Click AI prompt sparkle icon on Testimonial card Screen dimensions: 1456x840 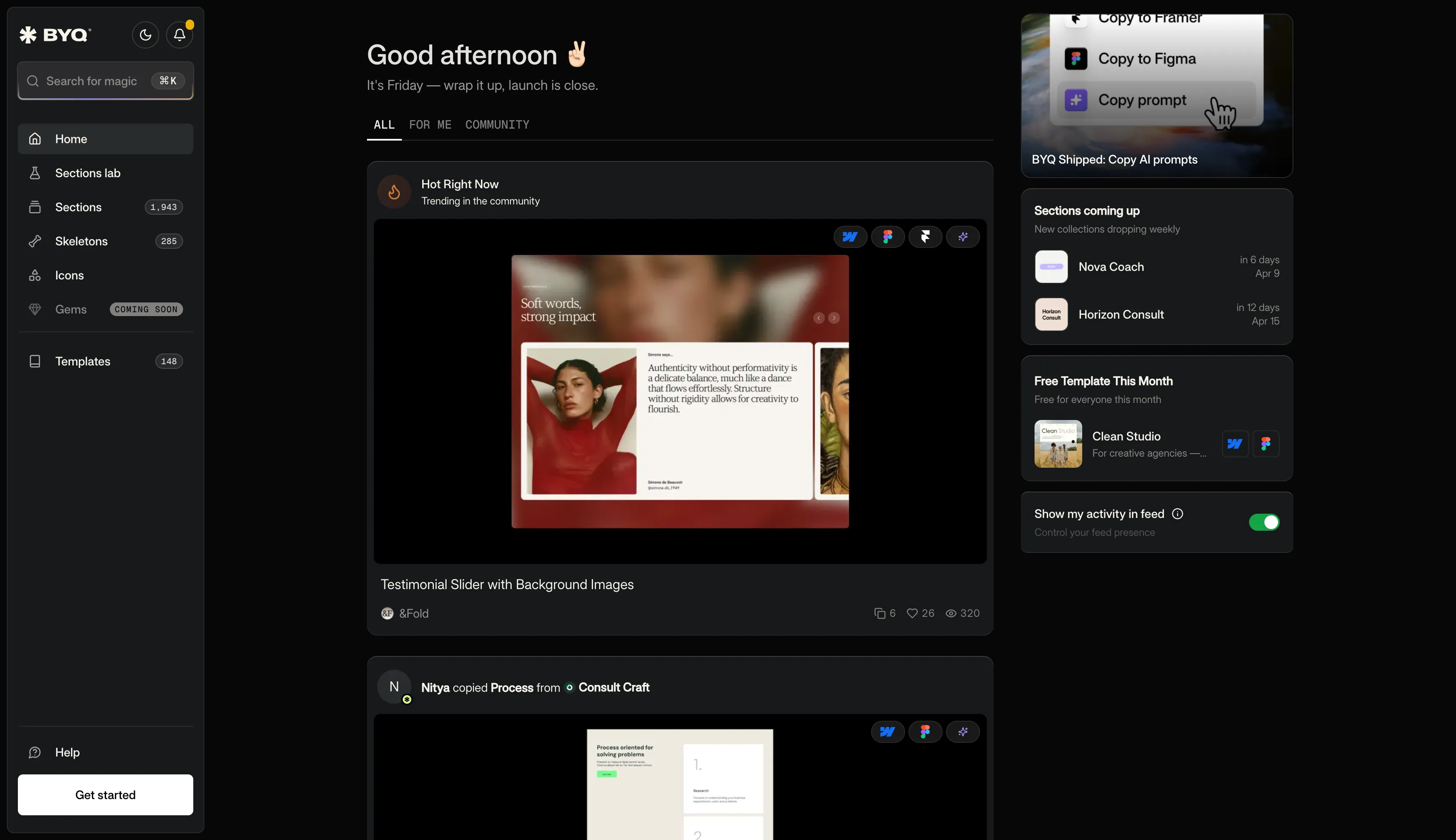tap(963, 236)
